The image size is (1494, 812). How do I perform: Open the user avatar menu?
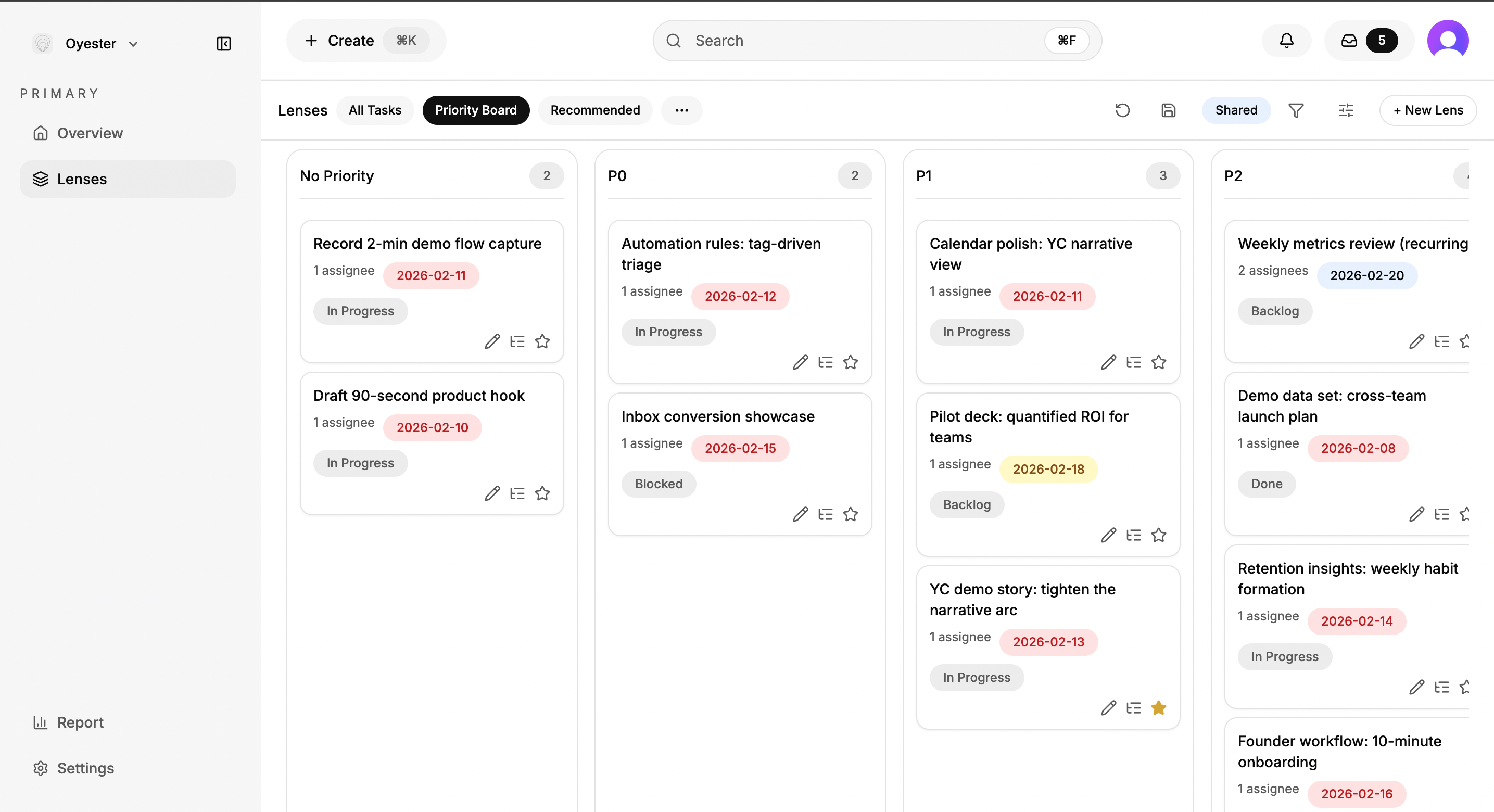point(1448,41)
